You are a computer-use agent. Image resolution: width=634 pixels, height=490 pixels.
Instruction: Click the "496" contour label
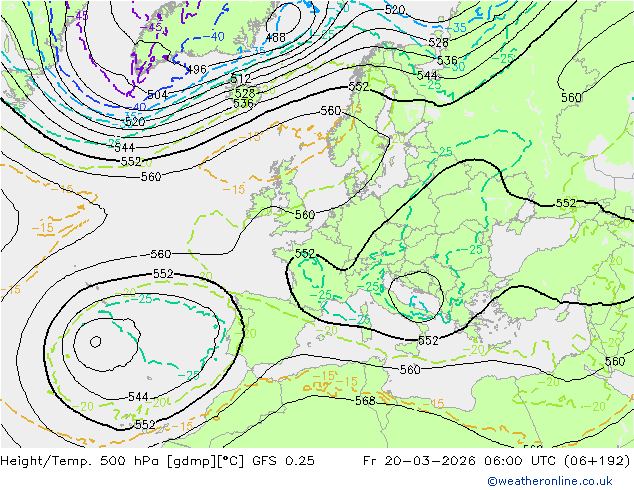197,70
